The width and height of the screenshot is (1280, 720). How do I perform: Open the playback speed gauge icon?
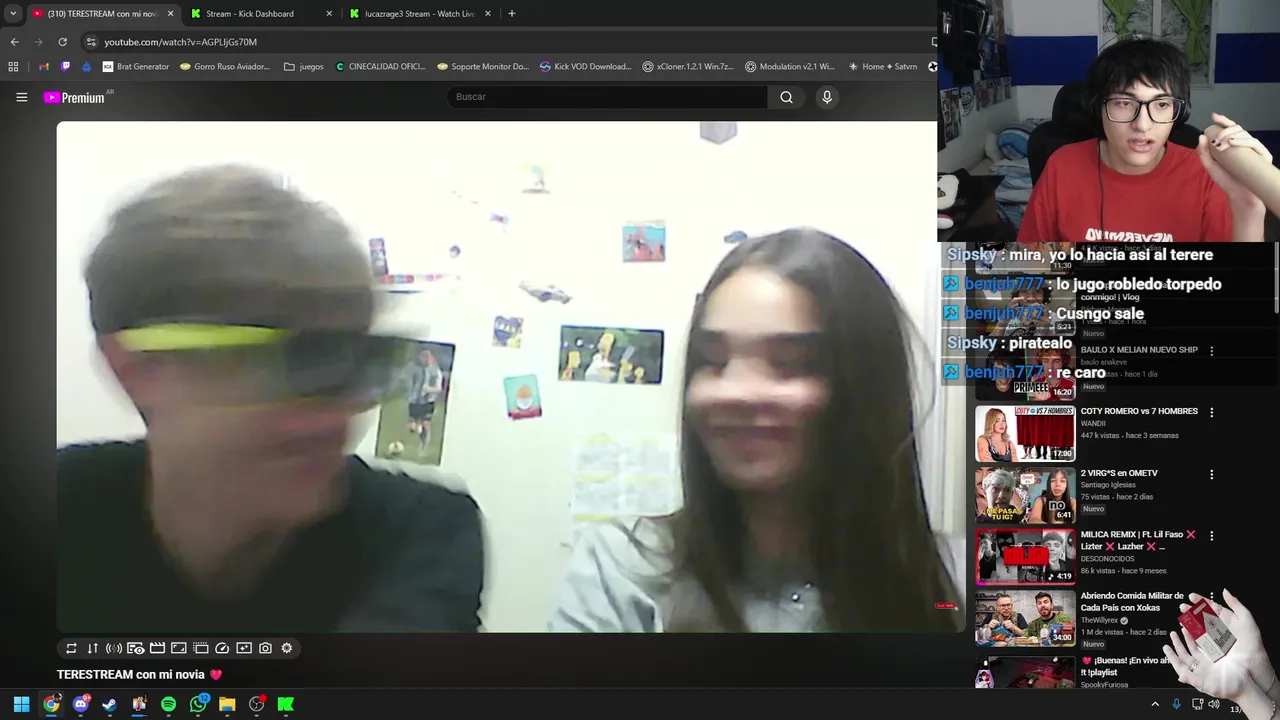222,648
